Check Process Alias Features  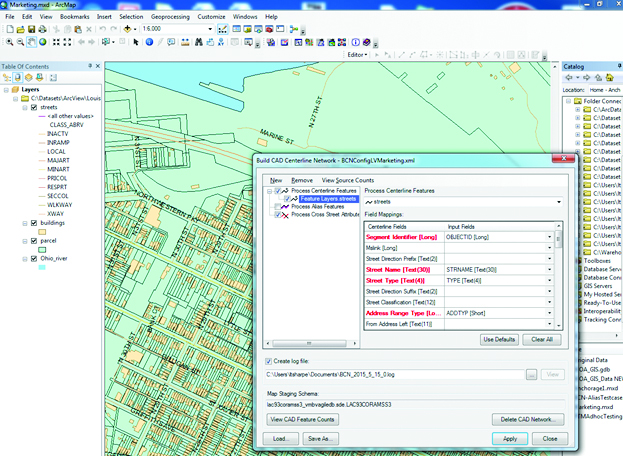(278, 207)
